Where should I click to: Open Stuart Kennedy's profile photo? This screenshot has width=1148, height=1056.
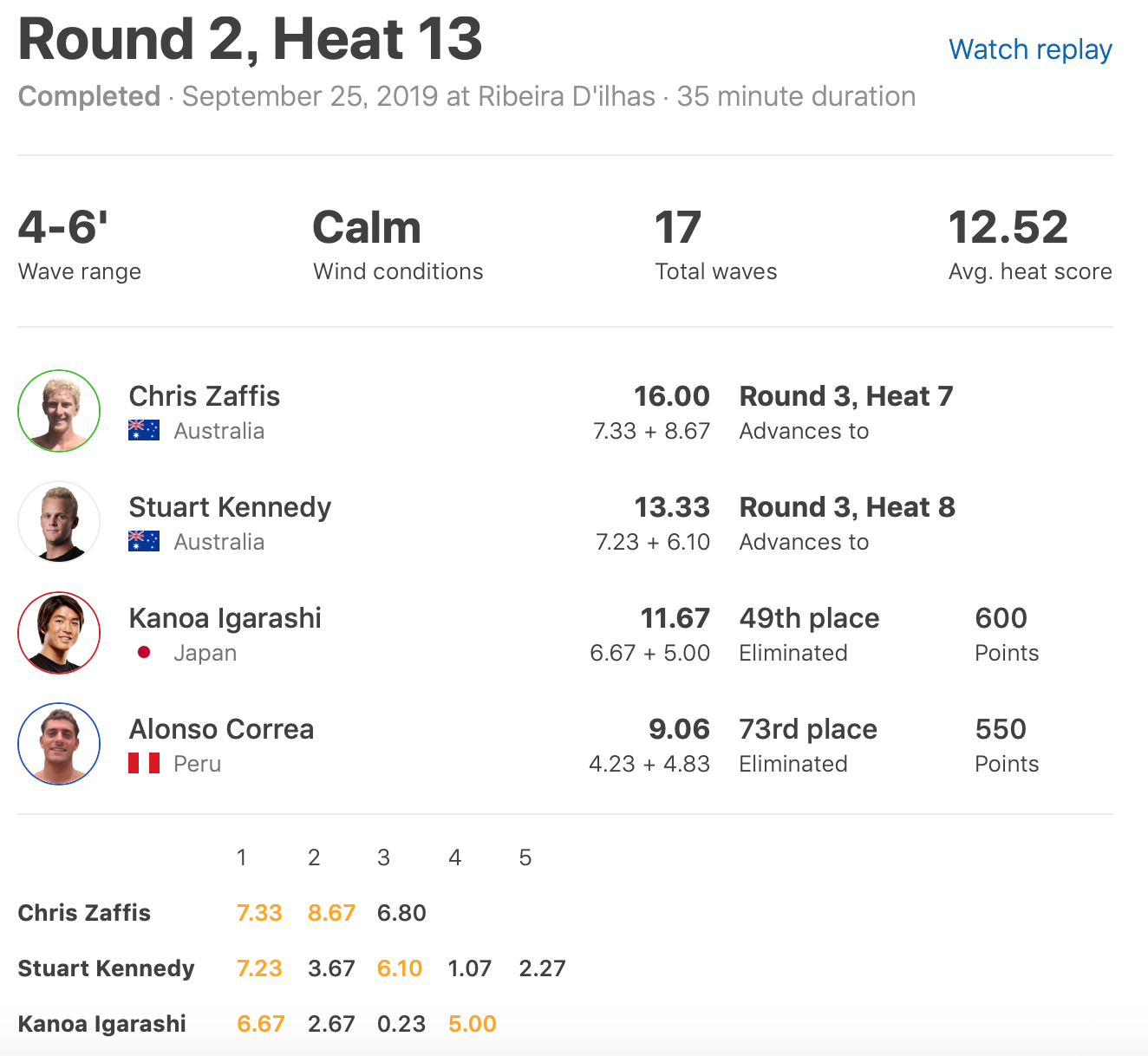59,522
